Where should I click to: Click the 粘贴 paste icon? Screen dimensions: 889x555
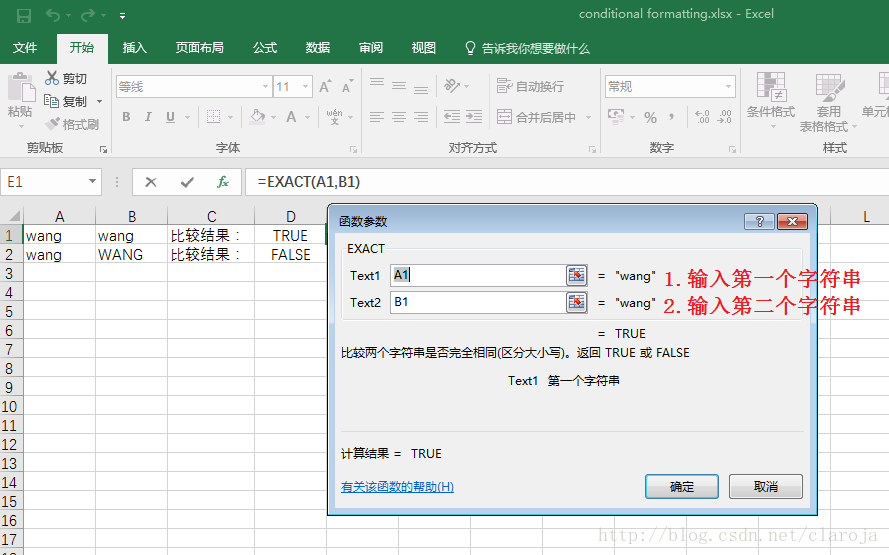point(21,88)
